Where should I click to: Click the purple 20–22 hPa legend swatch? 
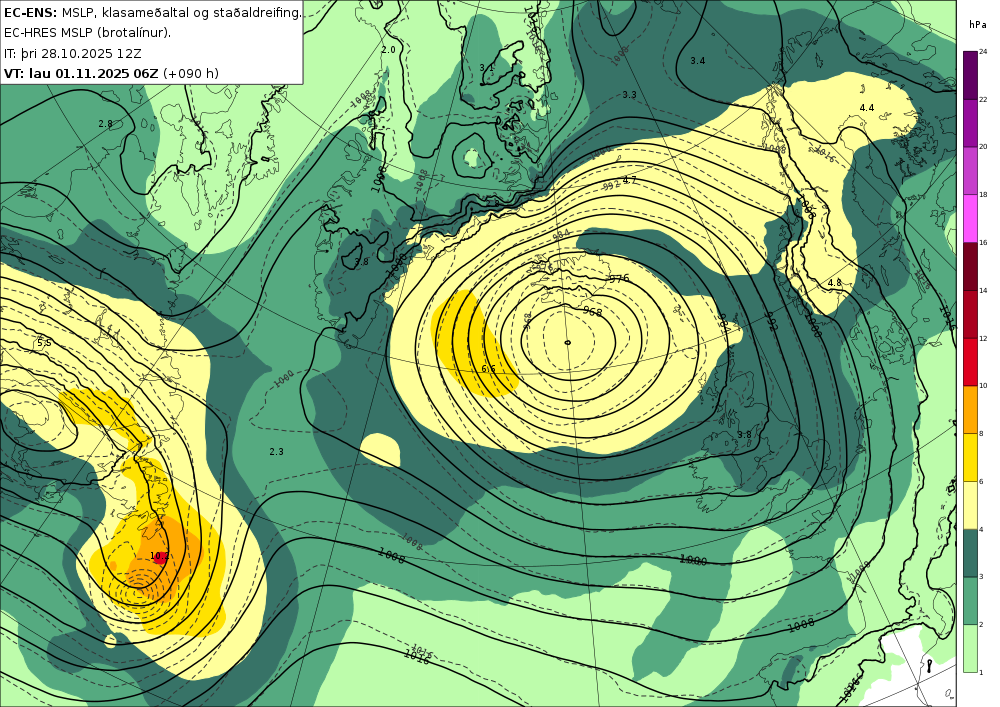pos(970,122)
